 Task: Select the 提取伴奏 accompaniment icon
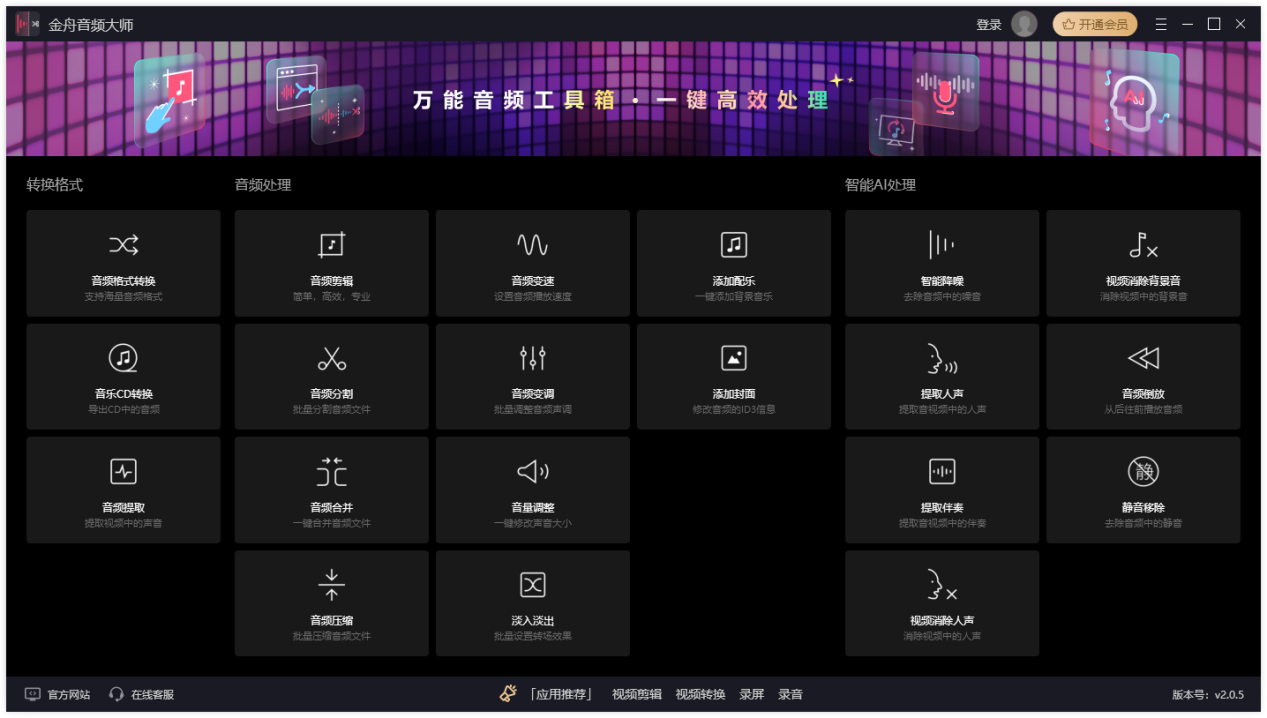point(941,472)
